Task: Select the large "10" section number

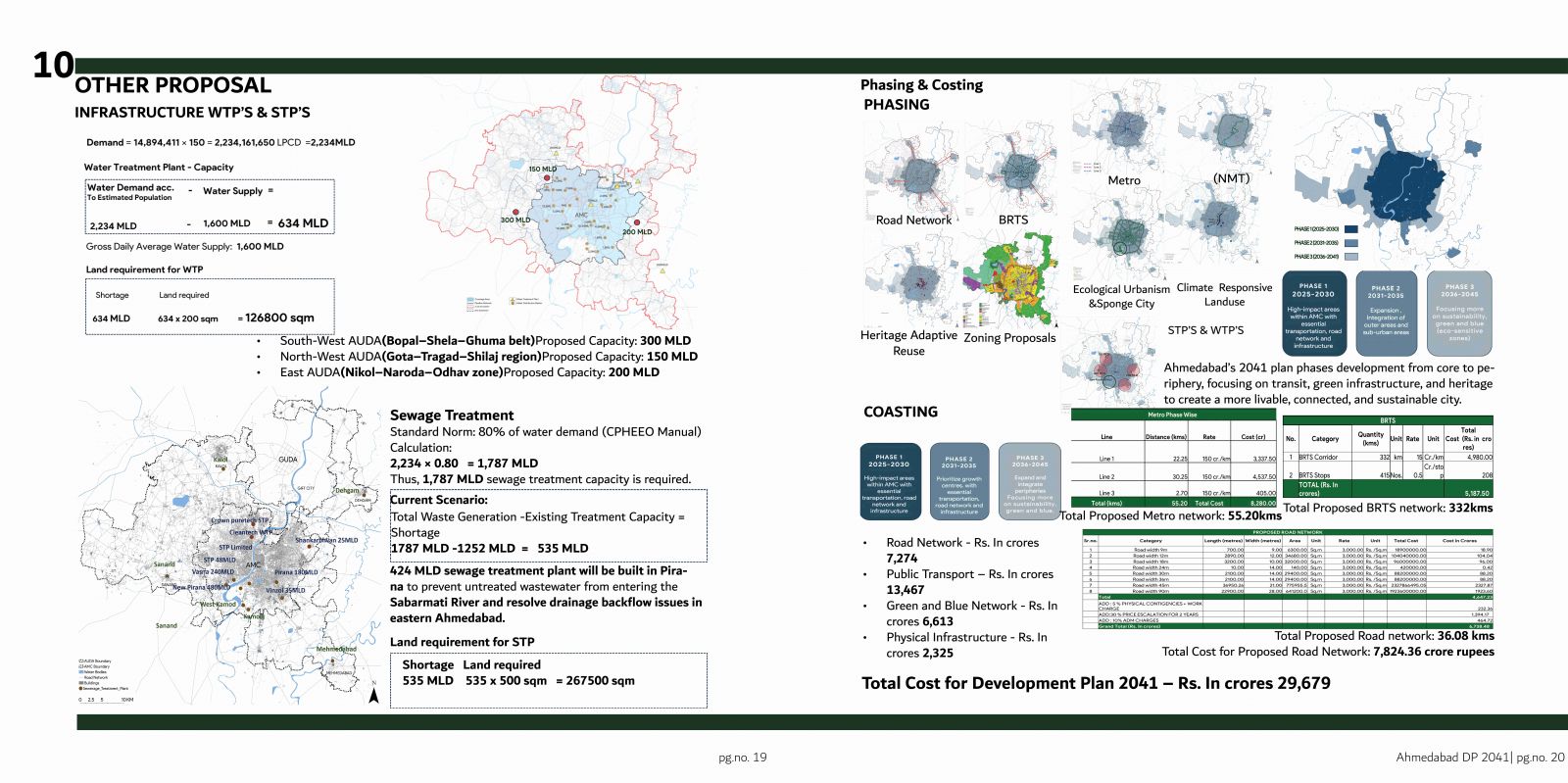Action: click(53, 66)
